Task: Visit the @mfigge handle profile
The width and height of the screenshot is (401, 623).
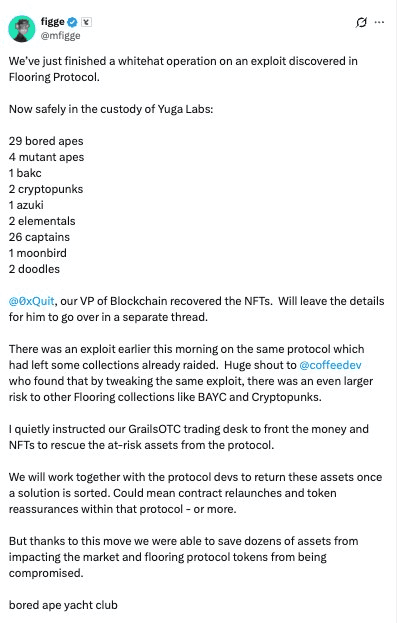Action: pyautogui.click(x=60, y=36)
